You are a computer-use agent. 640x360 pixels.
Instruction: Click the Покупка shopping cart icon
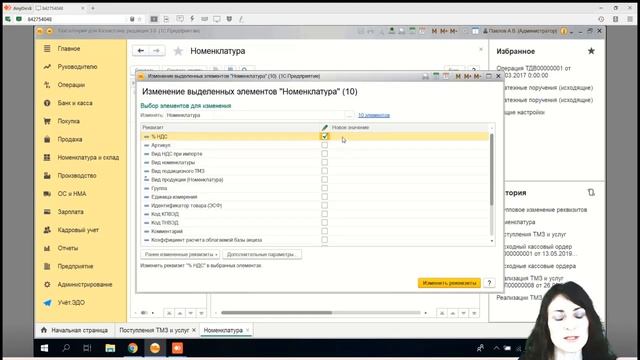pyautogui.click(x=47, y=121)
